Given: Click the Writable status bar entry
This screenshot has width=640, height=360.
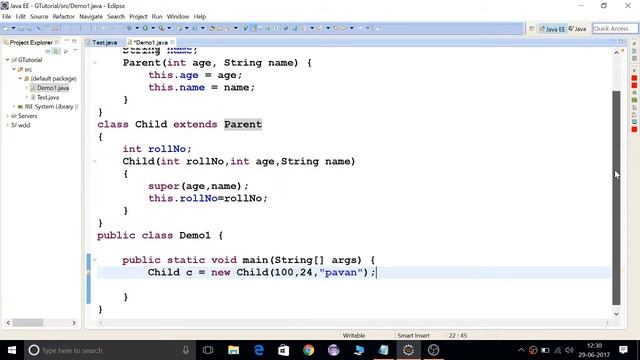Looking at the screenshot, I should (x=354, y=336).
